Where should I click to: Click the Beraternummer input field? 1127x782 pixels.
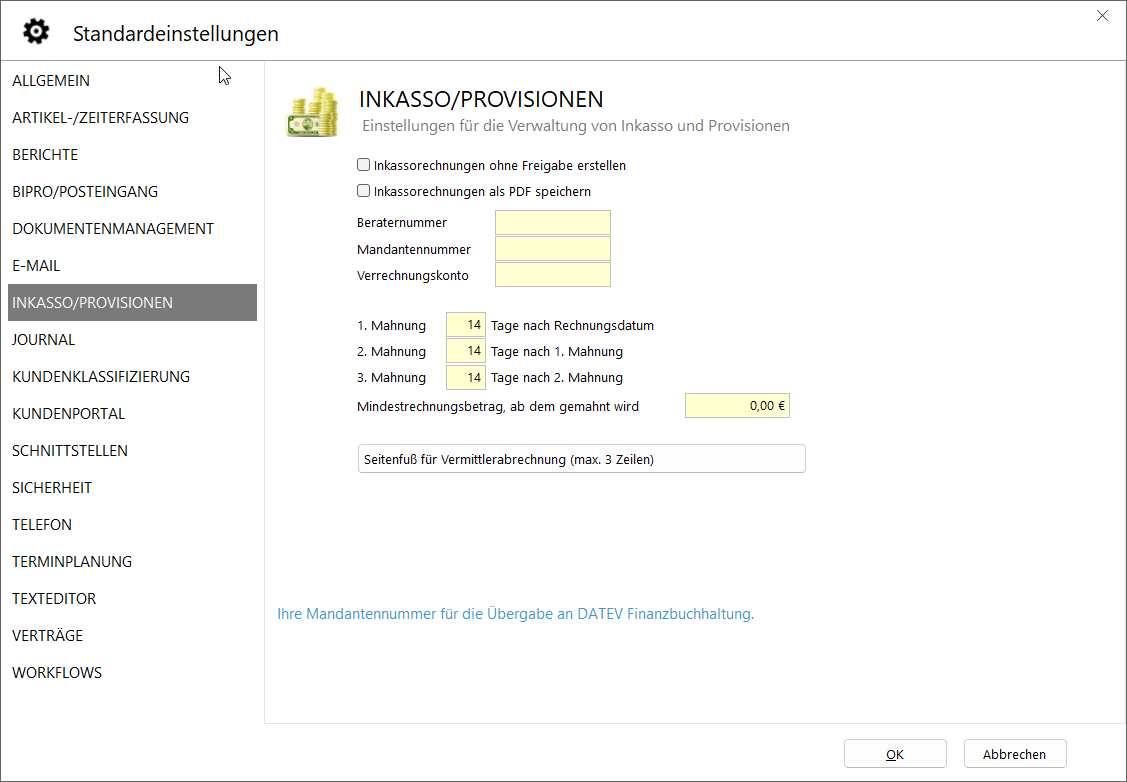click(x=552, y=223)
